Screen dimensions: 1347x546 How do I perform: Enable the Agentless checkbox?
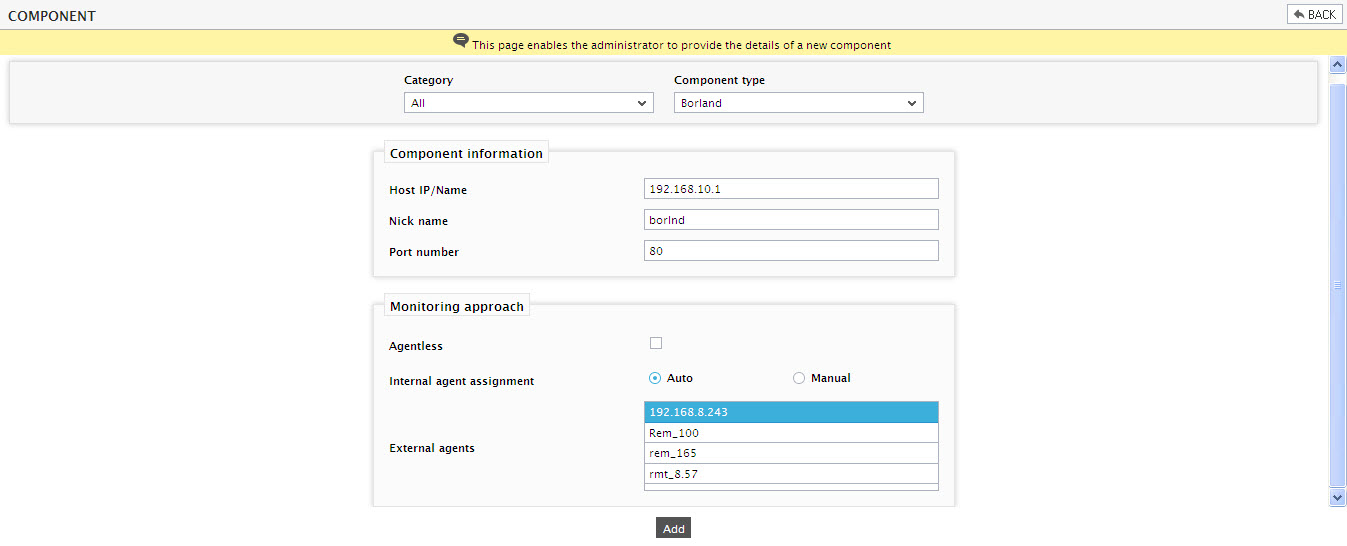pyautogui.click(x=656, y=343)
